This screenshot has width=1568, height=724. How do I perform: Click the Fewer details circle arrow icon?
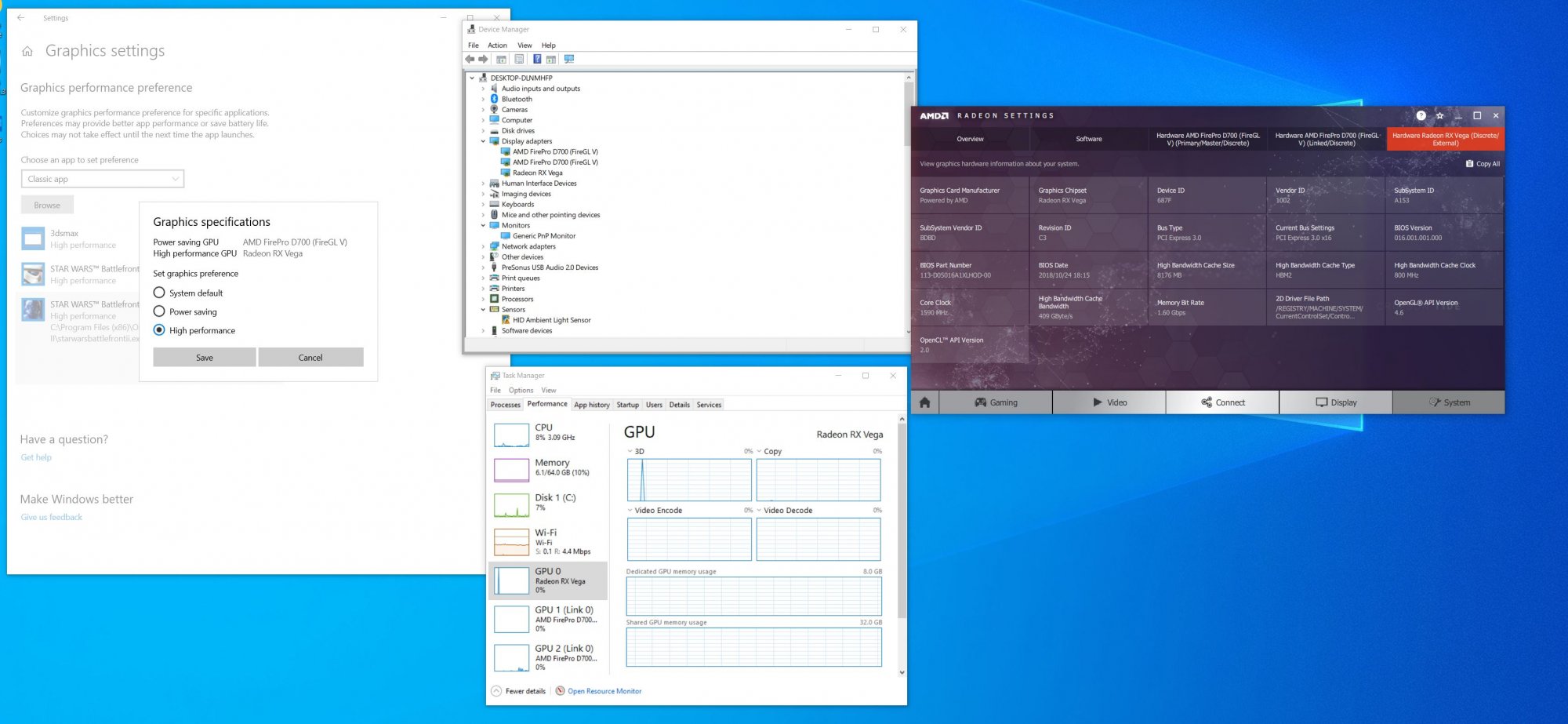(x=496, y=691)
